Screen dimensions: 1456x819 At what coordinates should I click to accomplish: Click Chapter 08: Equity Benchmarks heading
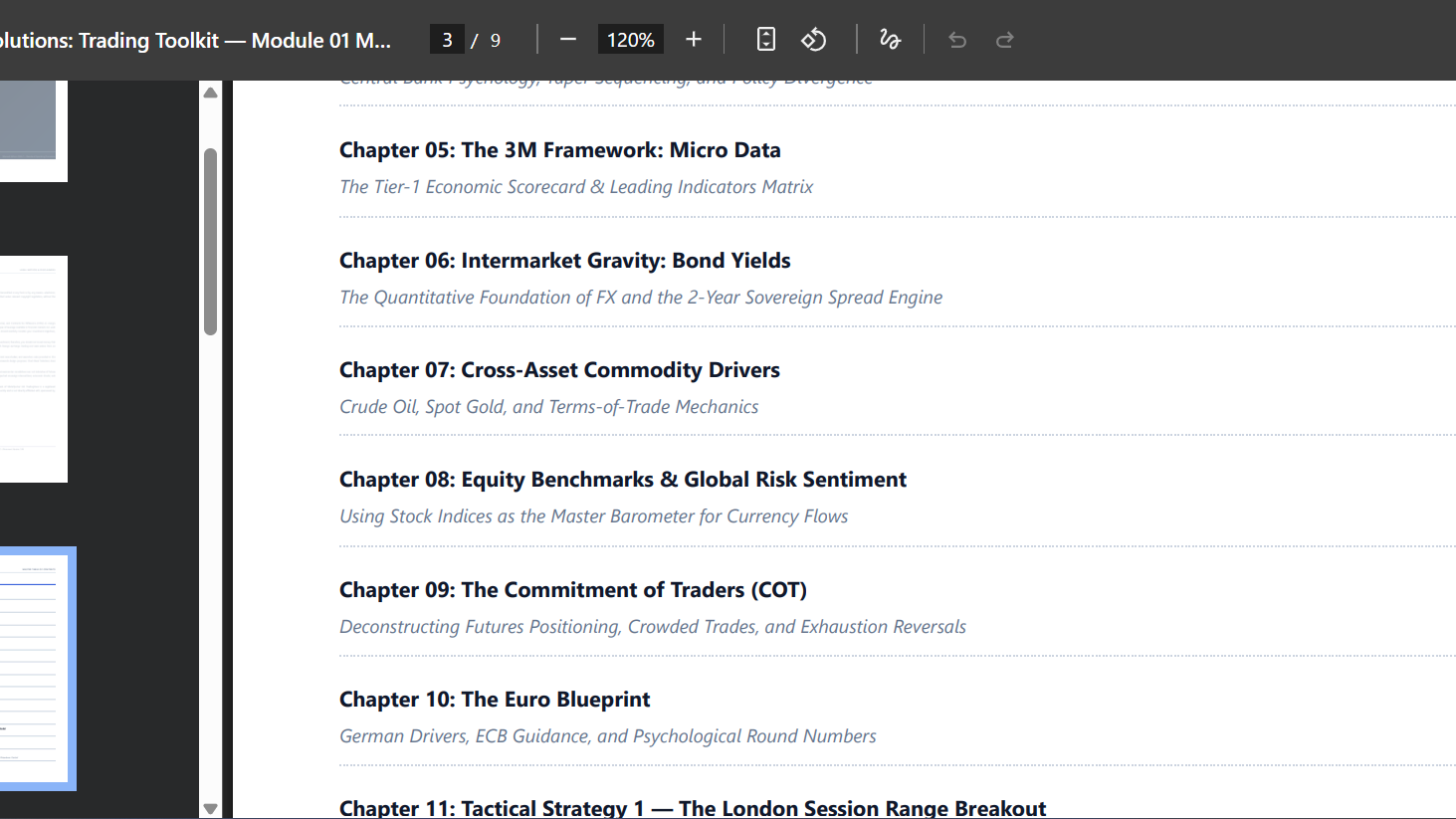pyautogui.click(x=623, y=480)
